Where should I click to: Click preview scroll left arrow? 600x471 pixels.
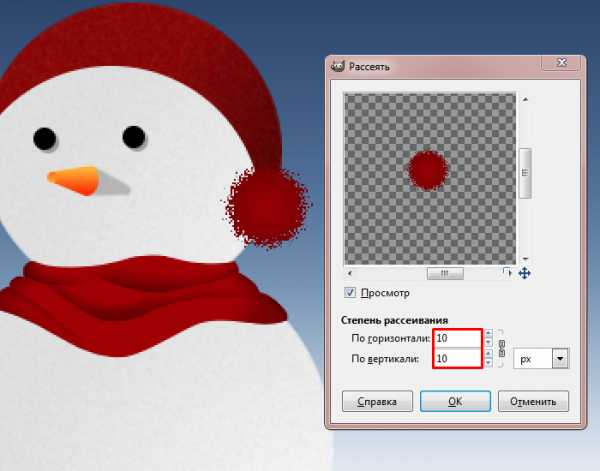(x=349, y=273)
